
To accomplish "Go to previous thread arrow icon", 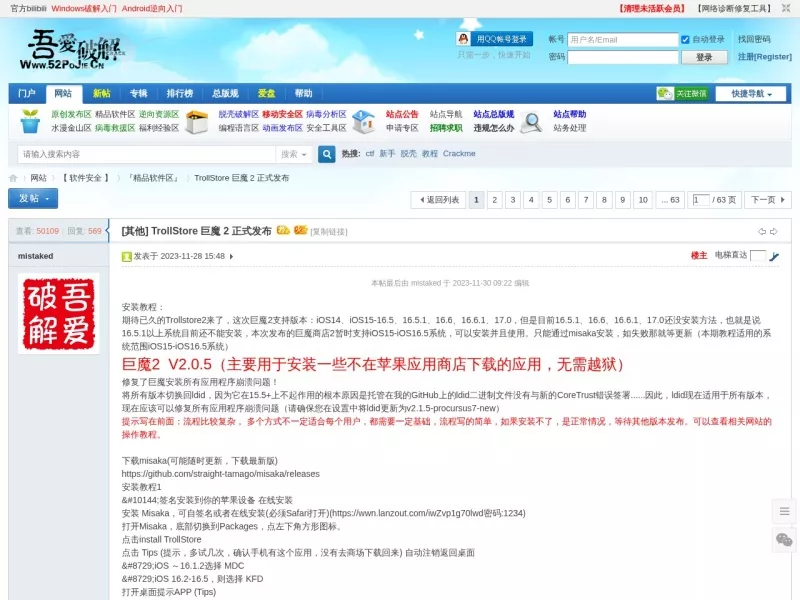I will click(762, 232).
